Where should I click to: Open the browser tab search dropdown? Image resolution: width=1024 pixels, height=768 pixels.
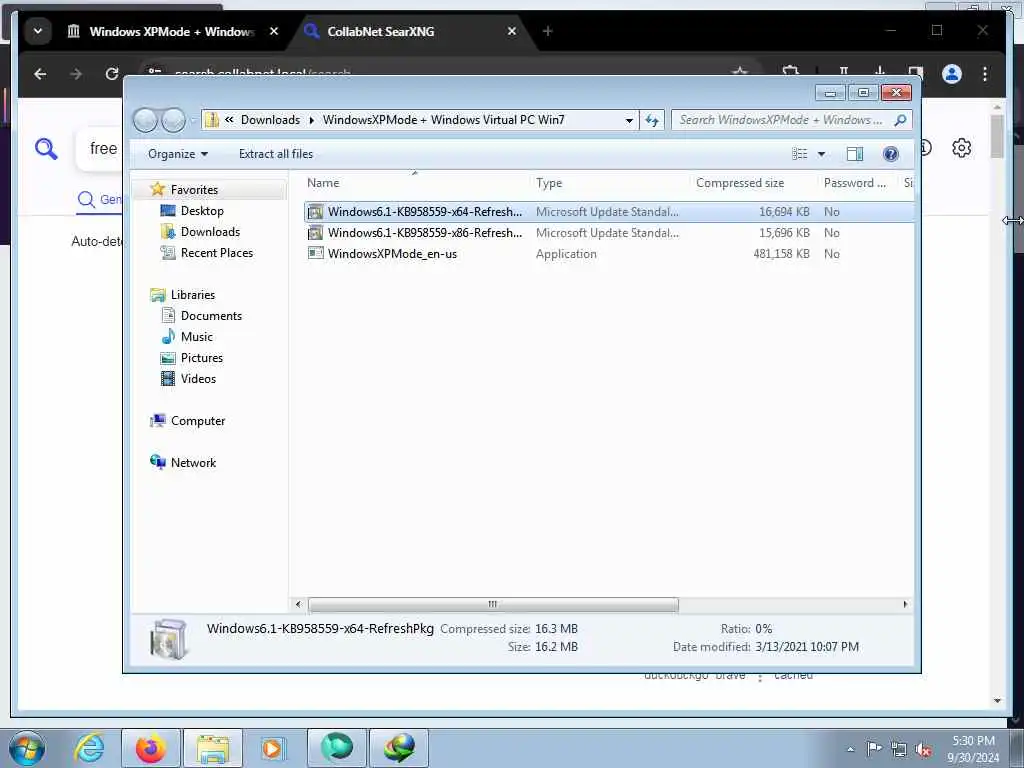click(38, 31)
